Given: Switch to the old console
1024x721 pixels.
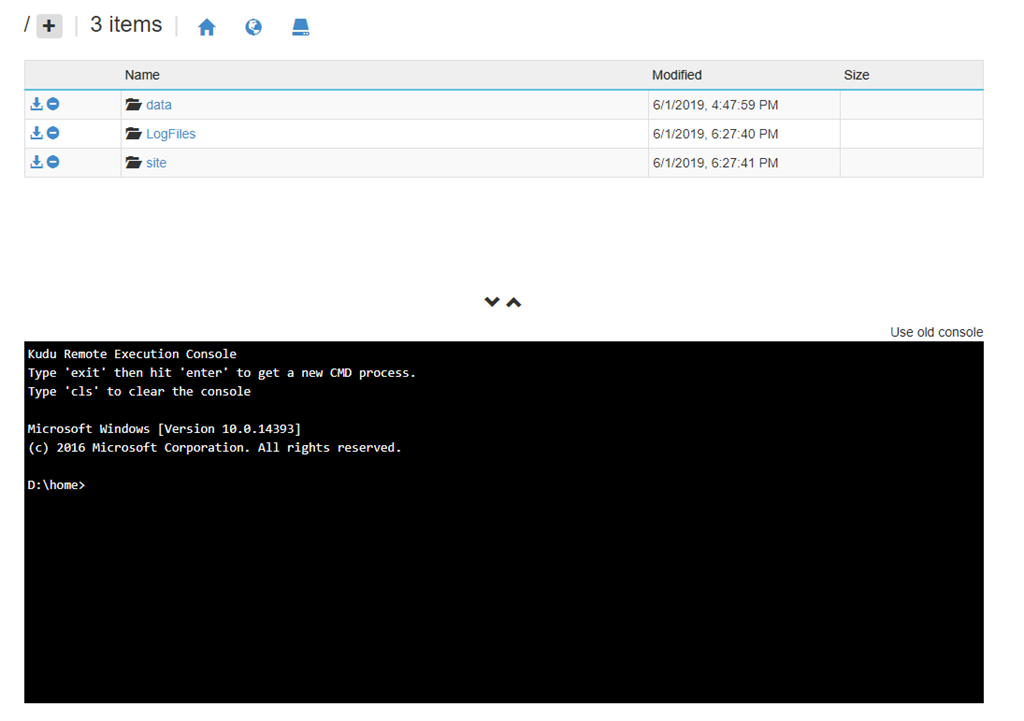Looking at the screenshot, I should 936,331.
